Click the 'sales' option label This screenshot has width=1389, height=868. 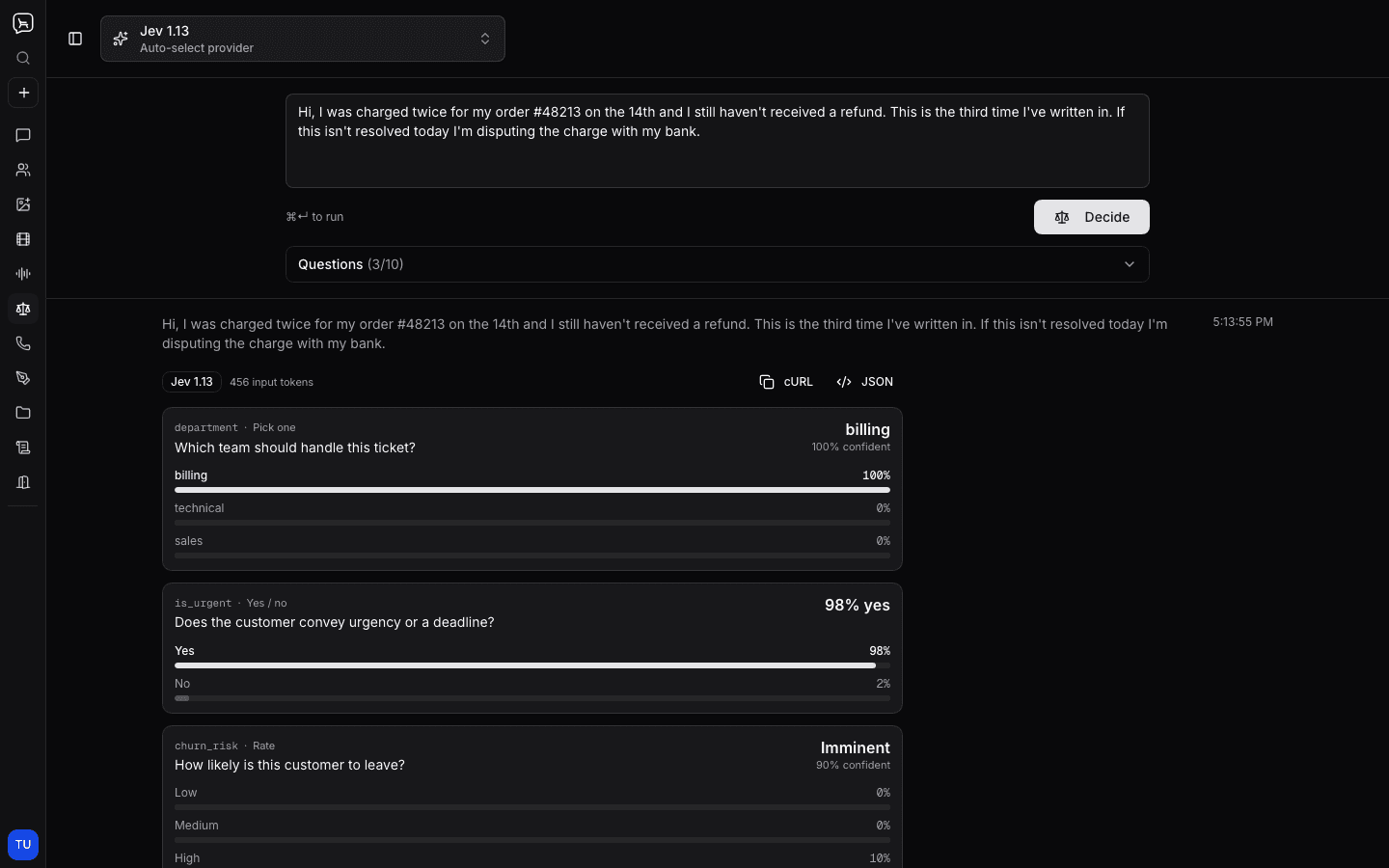pyautogui.click(x=188, y=541)
